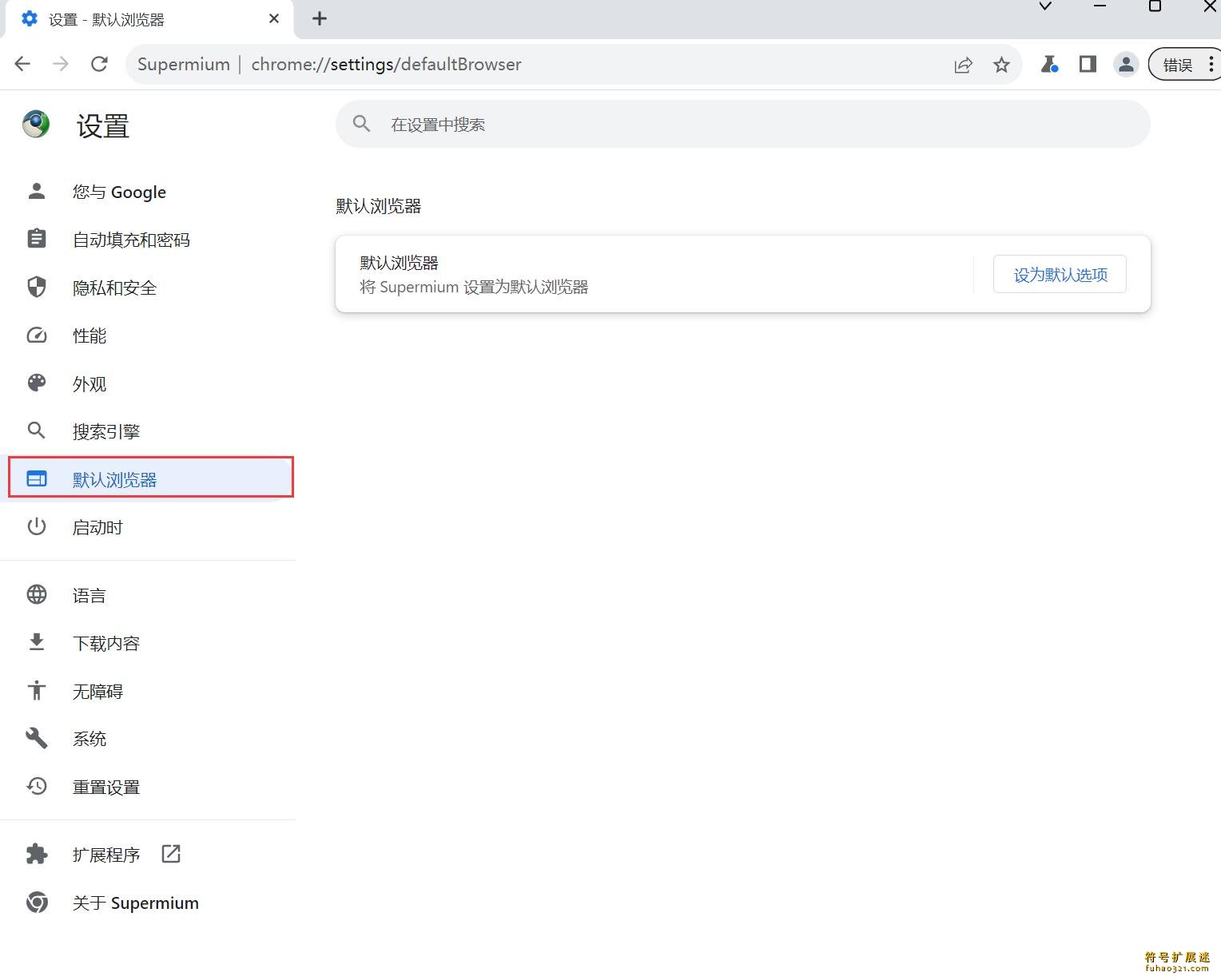Click the shield icon for 隐私和安全
The width and height of the screenshot is (1221, 980).
(37, 287)
